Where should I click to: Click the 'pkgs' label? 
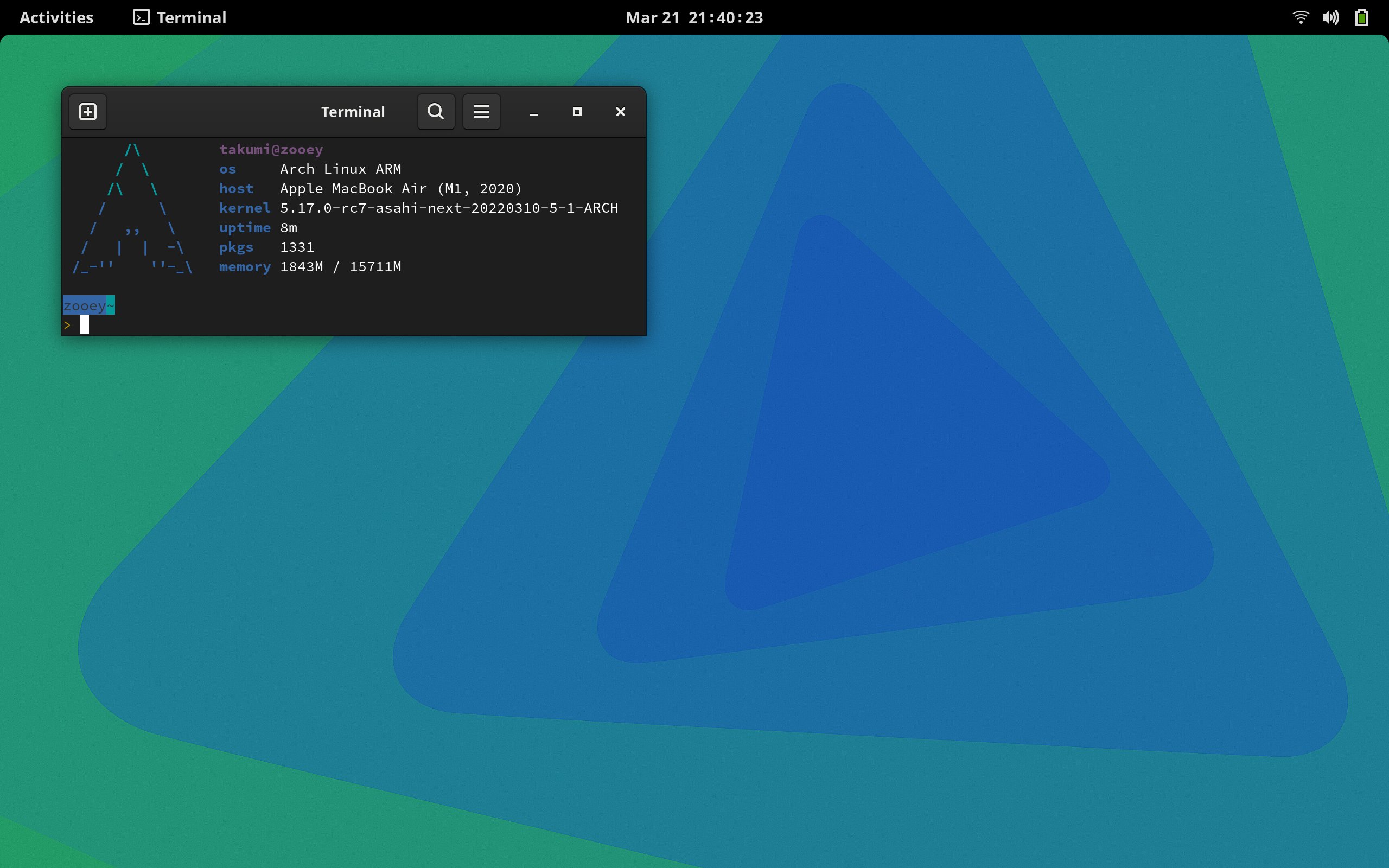click(x=237, y=247)
